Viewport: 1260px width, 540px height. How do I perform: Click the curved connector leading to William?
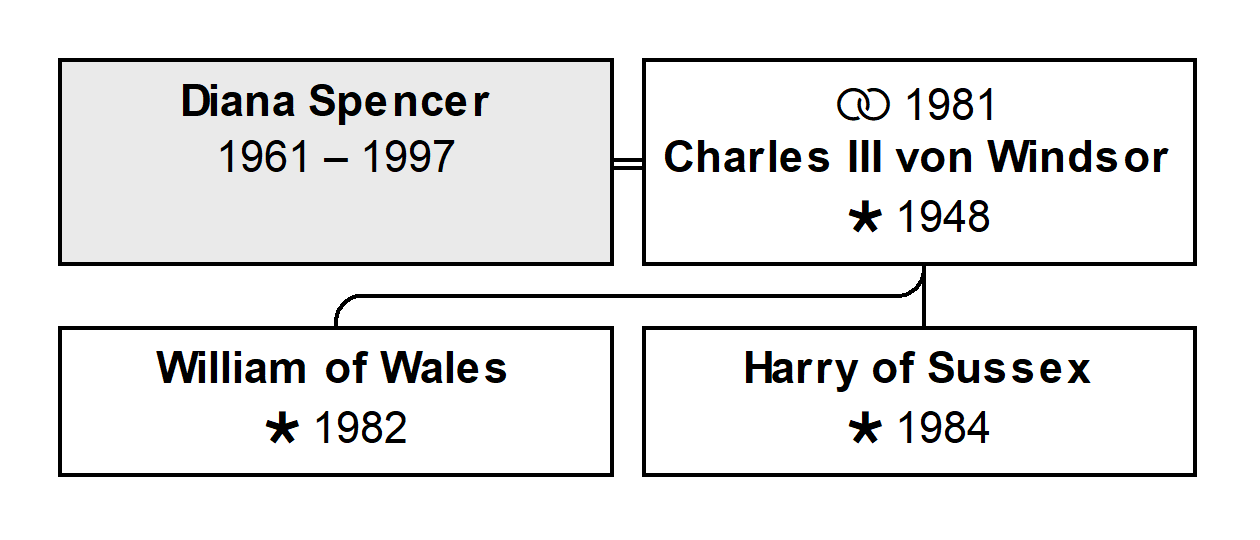pos(630,296)
